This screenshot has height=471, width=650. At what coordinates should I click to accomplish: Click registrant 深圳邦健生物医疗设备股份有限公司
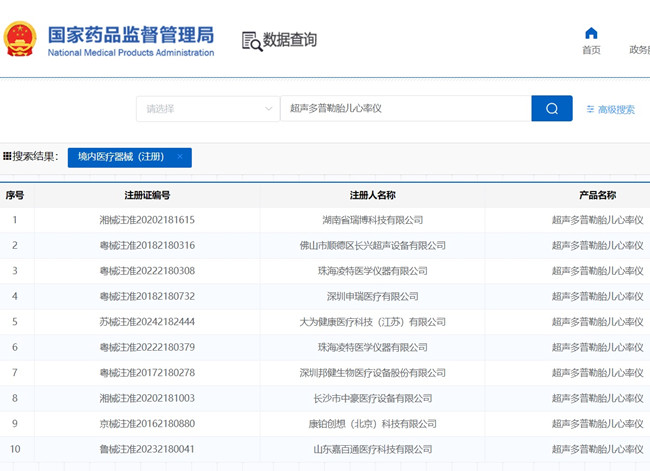pos(373,373)
